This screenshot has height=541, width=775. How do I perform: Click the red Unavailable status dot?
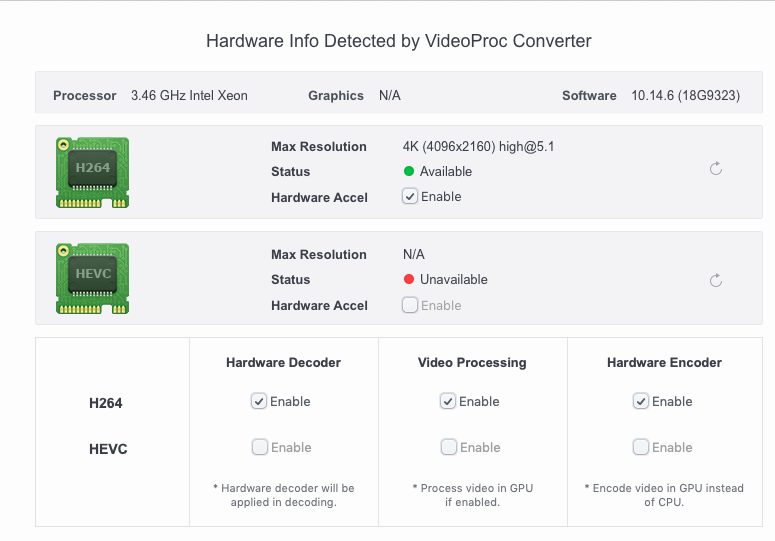(x=409, y=280)
